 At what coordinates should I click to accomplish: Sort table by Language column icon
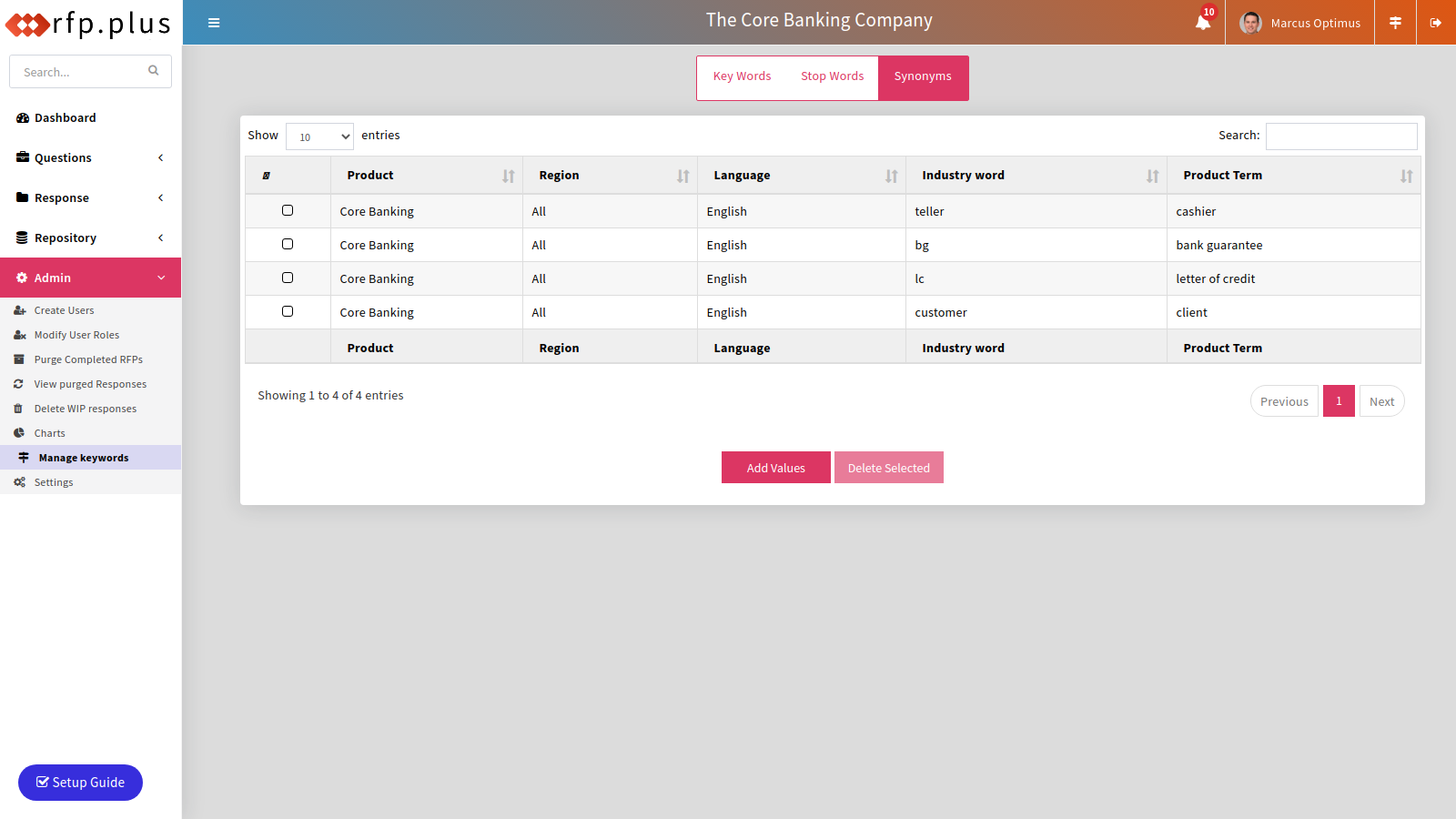click(892, 176)
